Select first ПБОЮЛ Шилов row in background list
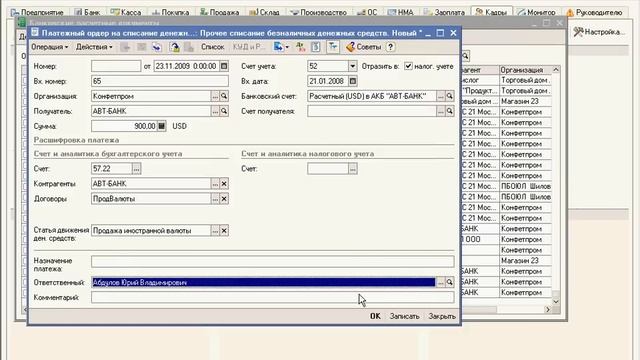Screen dimensions: 640x360 [525, 186]
